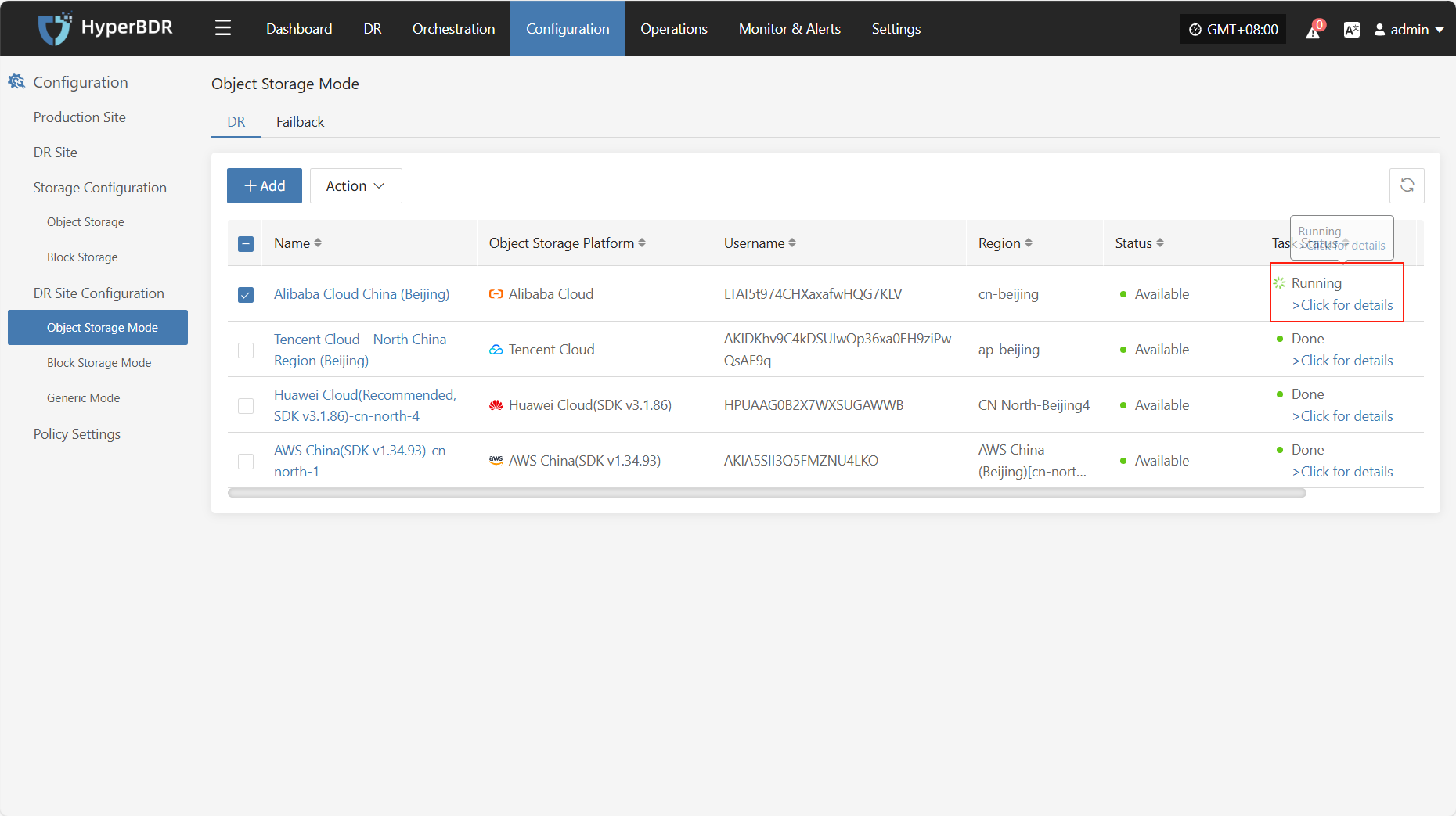Open the Operations menu
This screenshot has width=1456, height=816.
[x=674, y=29]
